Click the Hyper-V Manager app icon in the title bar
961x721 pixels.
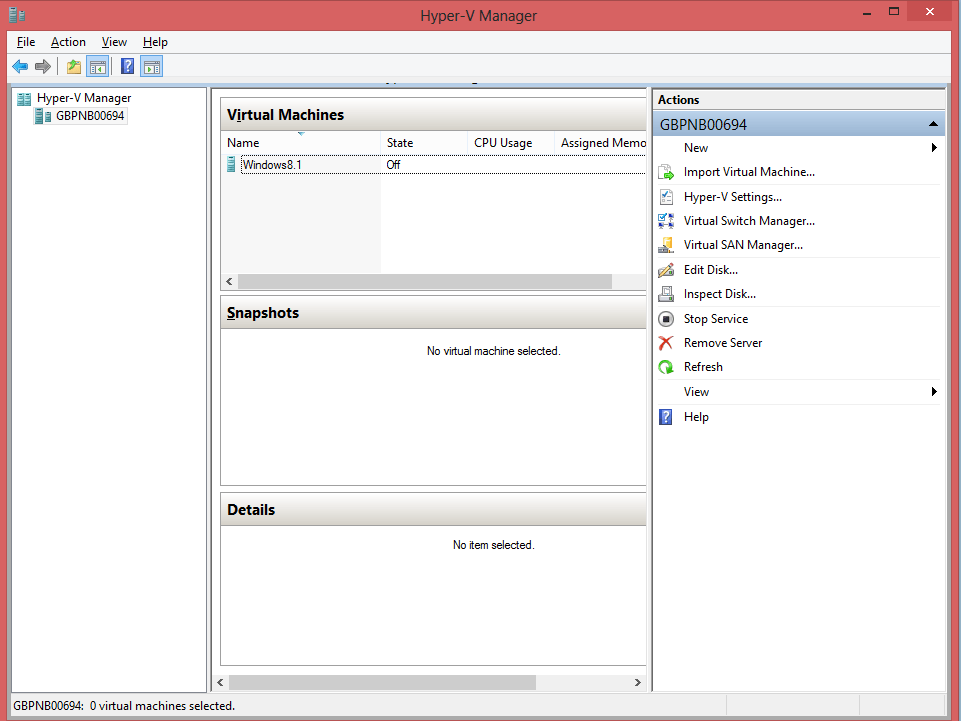pyautogui.click(x=17, y=14)
